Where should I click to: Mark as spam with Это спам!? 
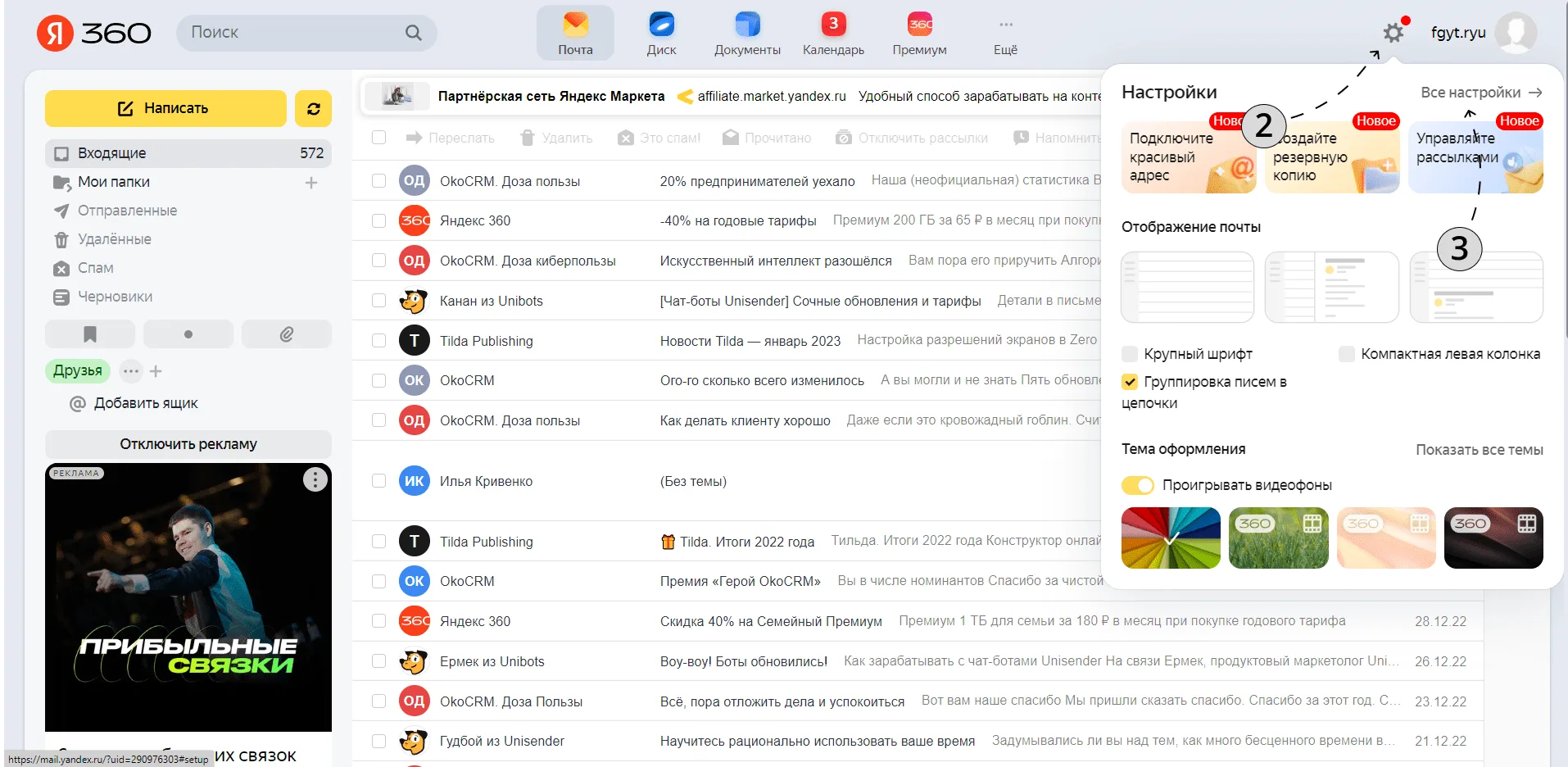(x=659, y=138)
